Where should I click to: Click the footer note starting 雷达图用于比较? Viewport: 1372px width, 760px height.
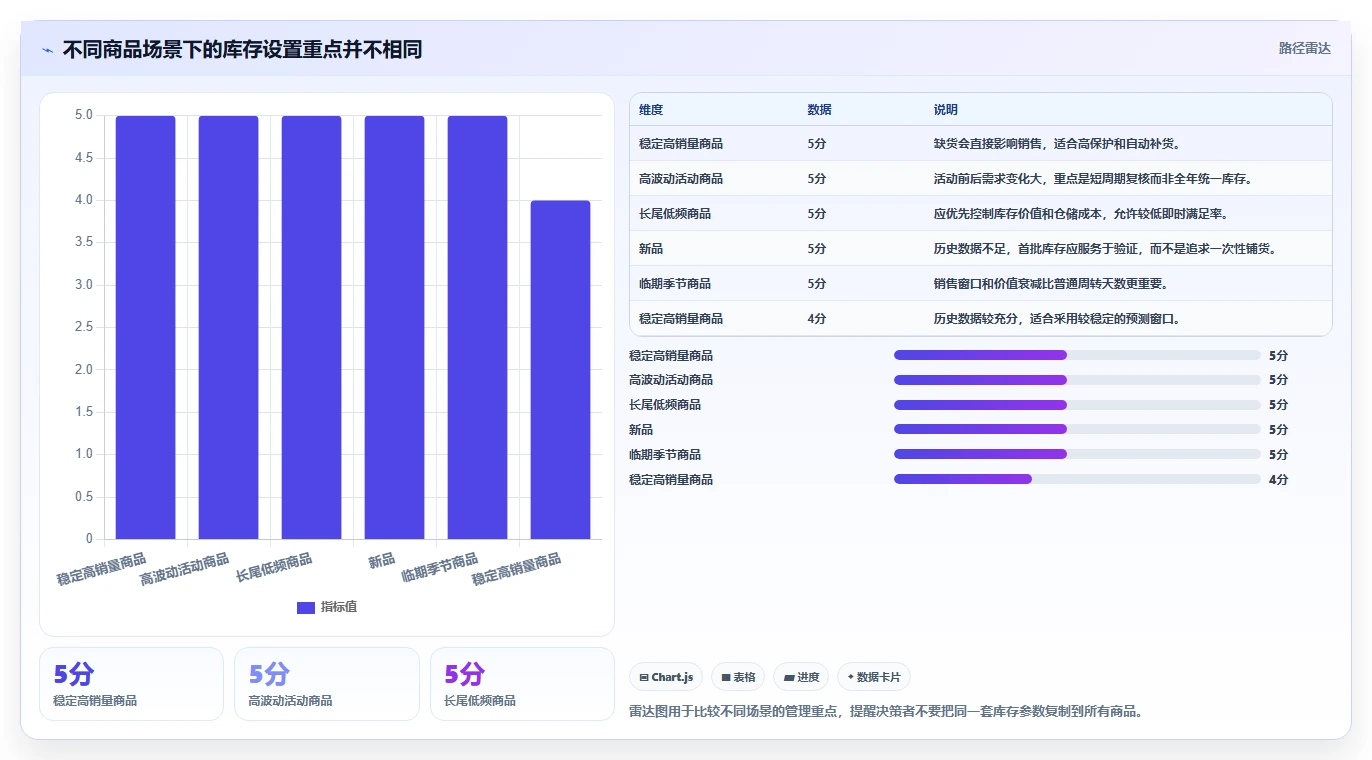886,712
